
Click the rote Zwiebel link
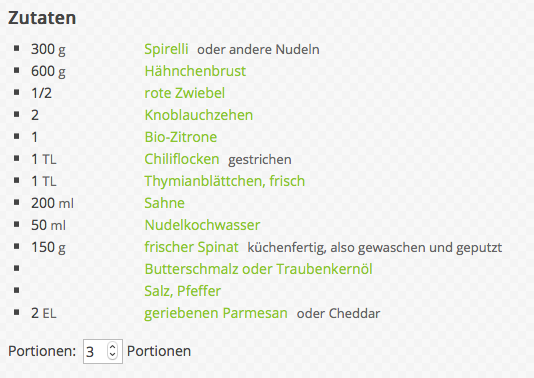tap(185, 93)
